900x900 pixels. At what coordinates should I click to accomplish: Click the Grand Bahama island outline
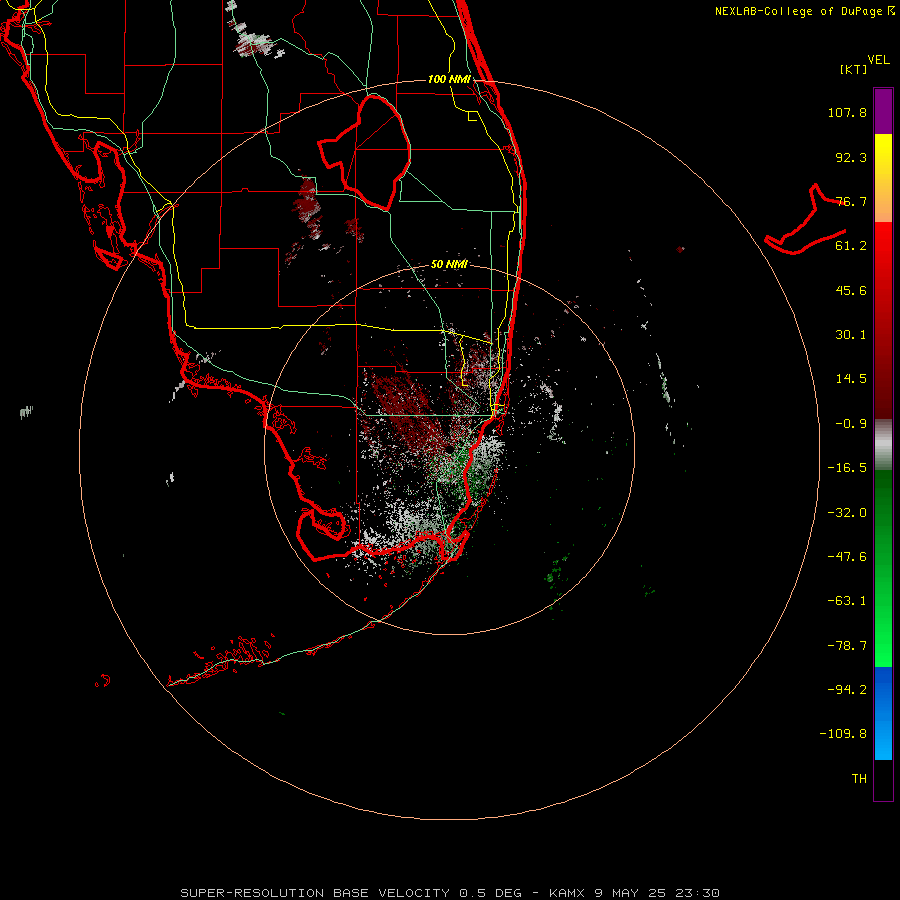pyautogui.click(x=805, y=219)
